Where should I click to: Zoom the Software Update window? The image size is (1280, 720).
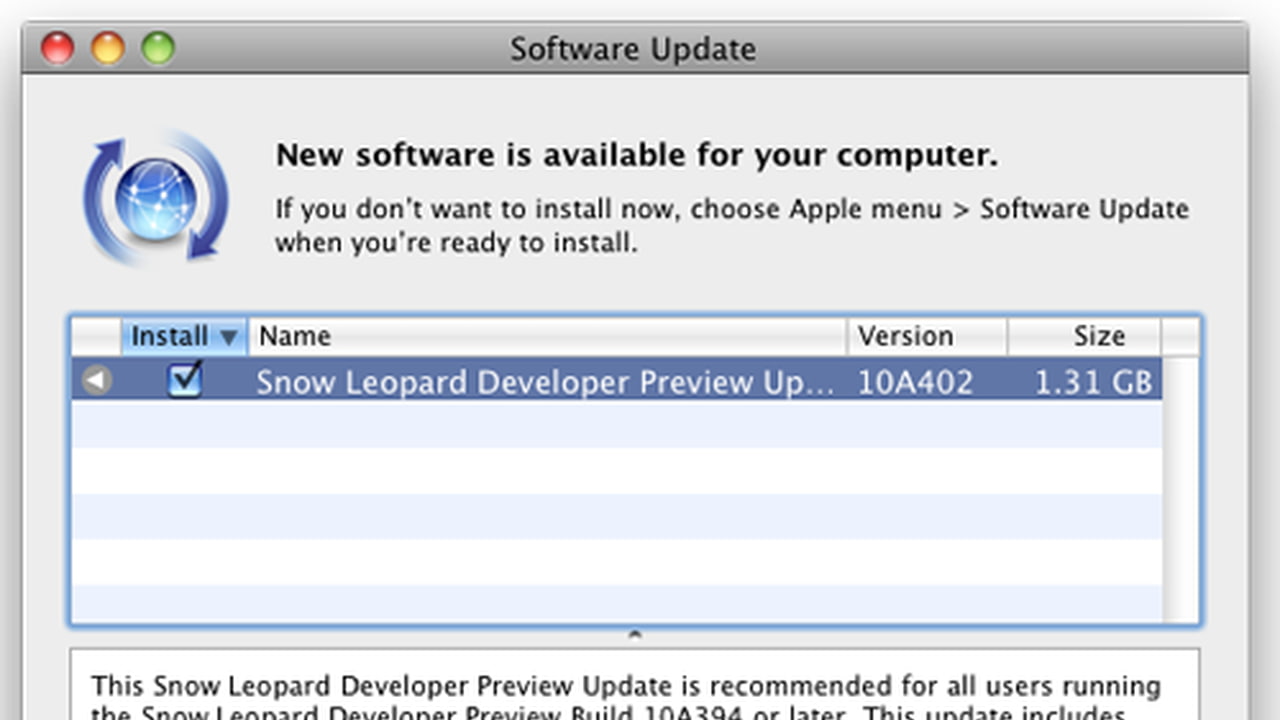pyautogui.click(x=157, y=48)
